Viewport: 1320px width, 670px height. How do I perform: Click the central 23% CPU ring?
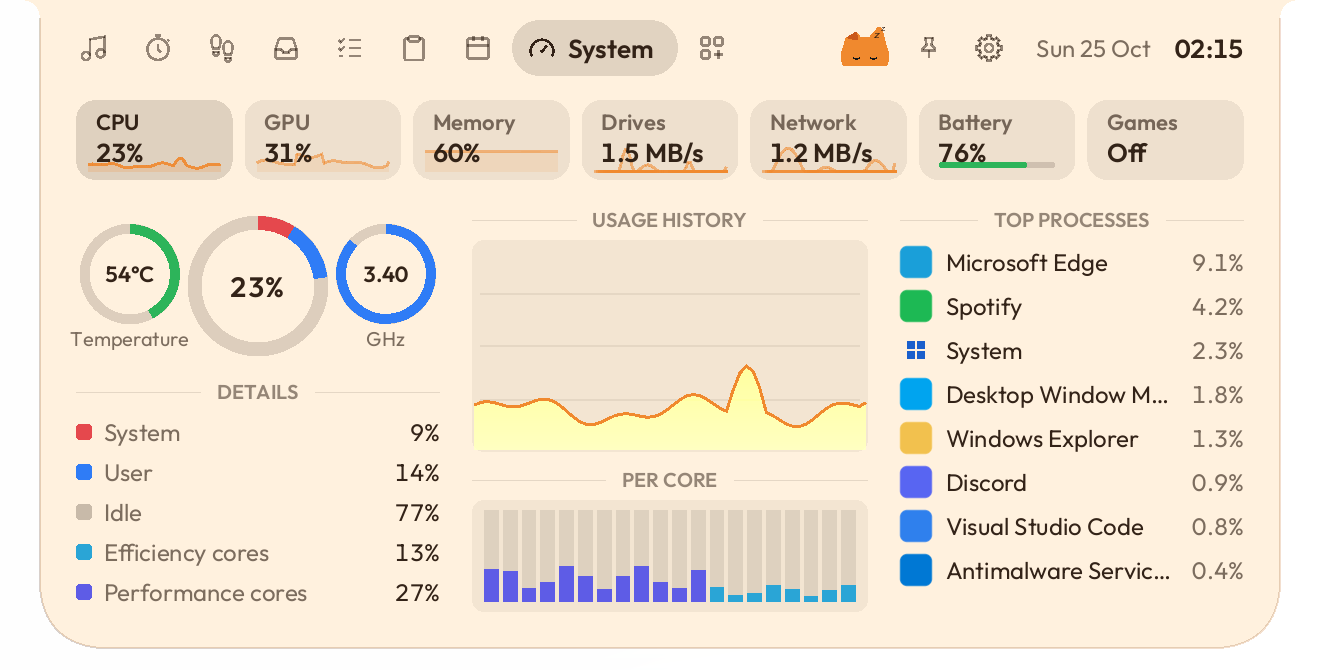pyautogui.click(x=258, y=287)
